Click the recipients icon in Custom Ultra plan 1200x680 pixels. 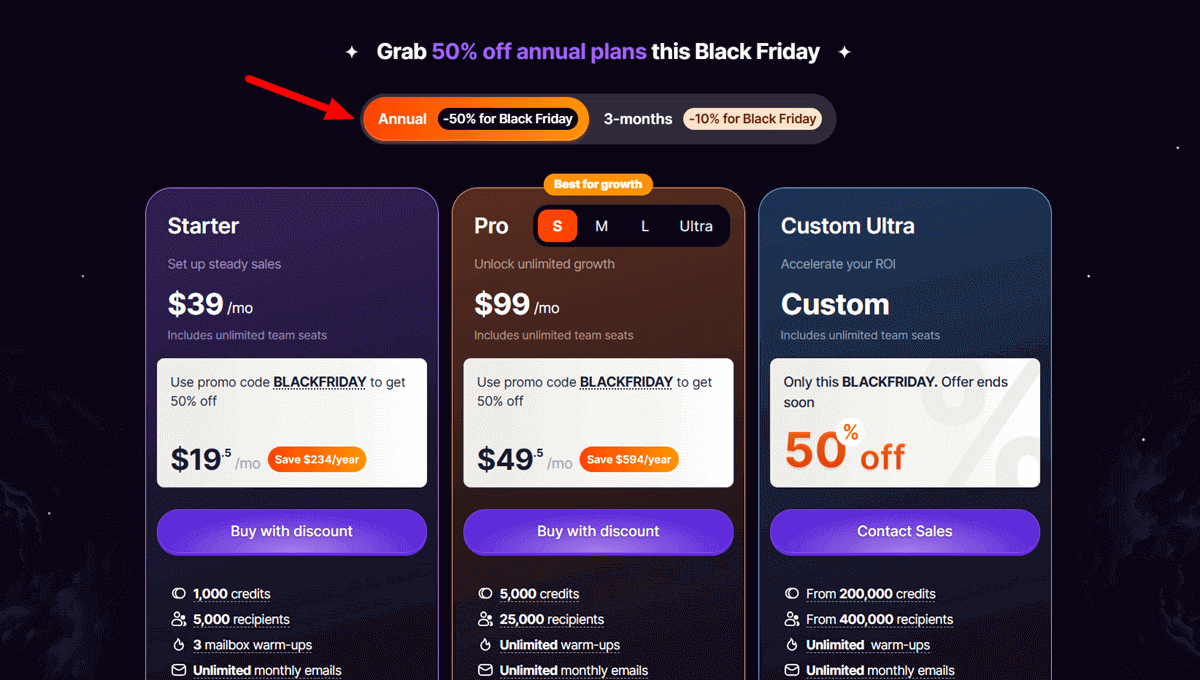click(793, 619)
